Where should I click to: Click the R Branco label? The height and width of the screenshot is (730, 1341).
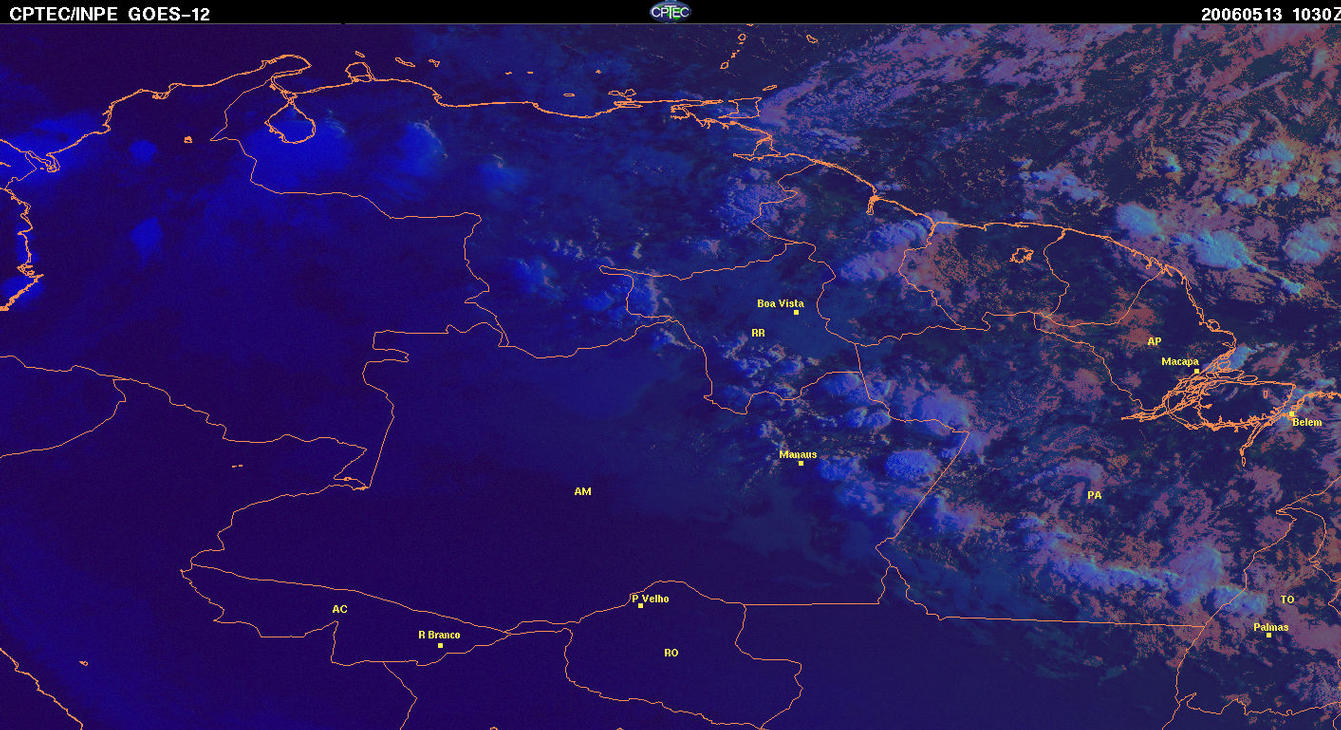(439, 635)
